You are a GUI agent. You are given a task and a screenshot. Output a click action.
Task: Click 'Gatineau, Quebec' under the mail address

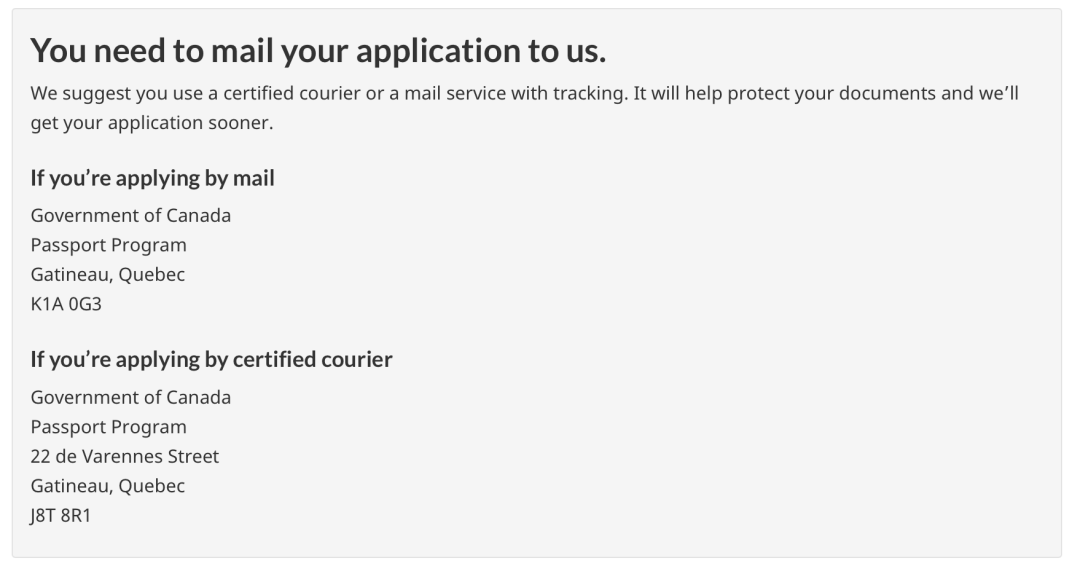(x=107, y=275)
